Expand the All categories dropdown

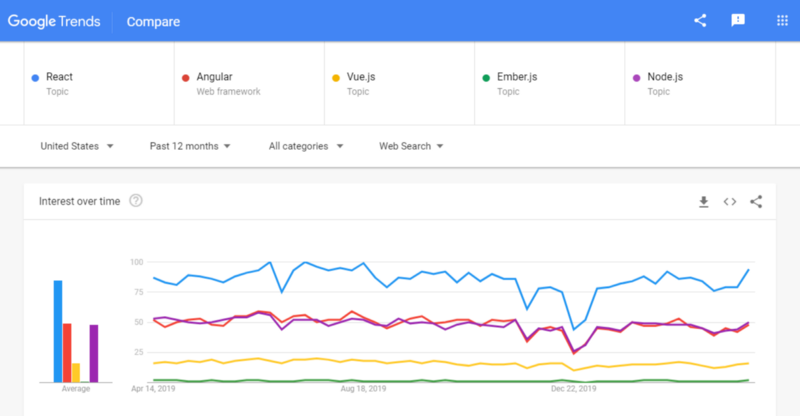click(306, 146)
